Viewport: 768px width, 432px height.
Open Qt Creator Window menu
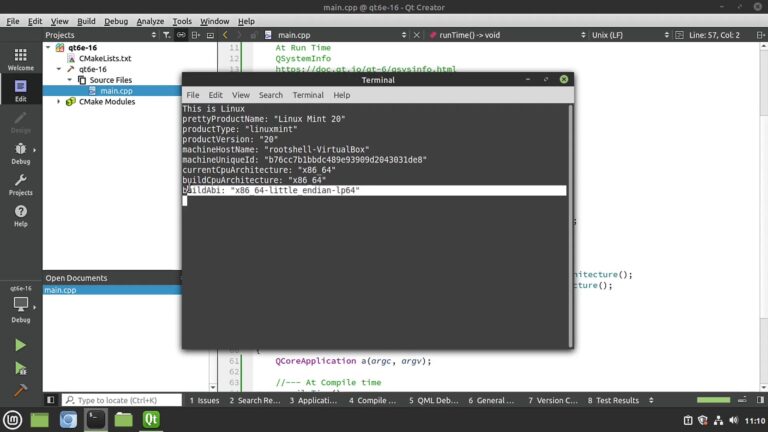(214, 21)
